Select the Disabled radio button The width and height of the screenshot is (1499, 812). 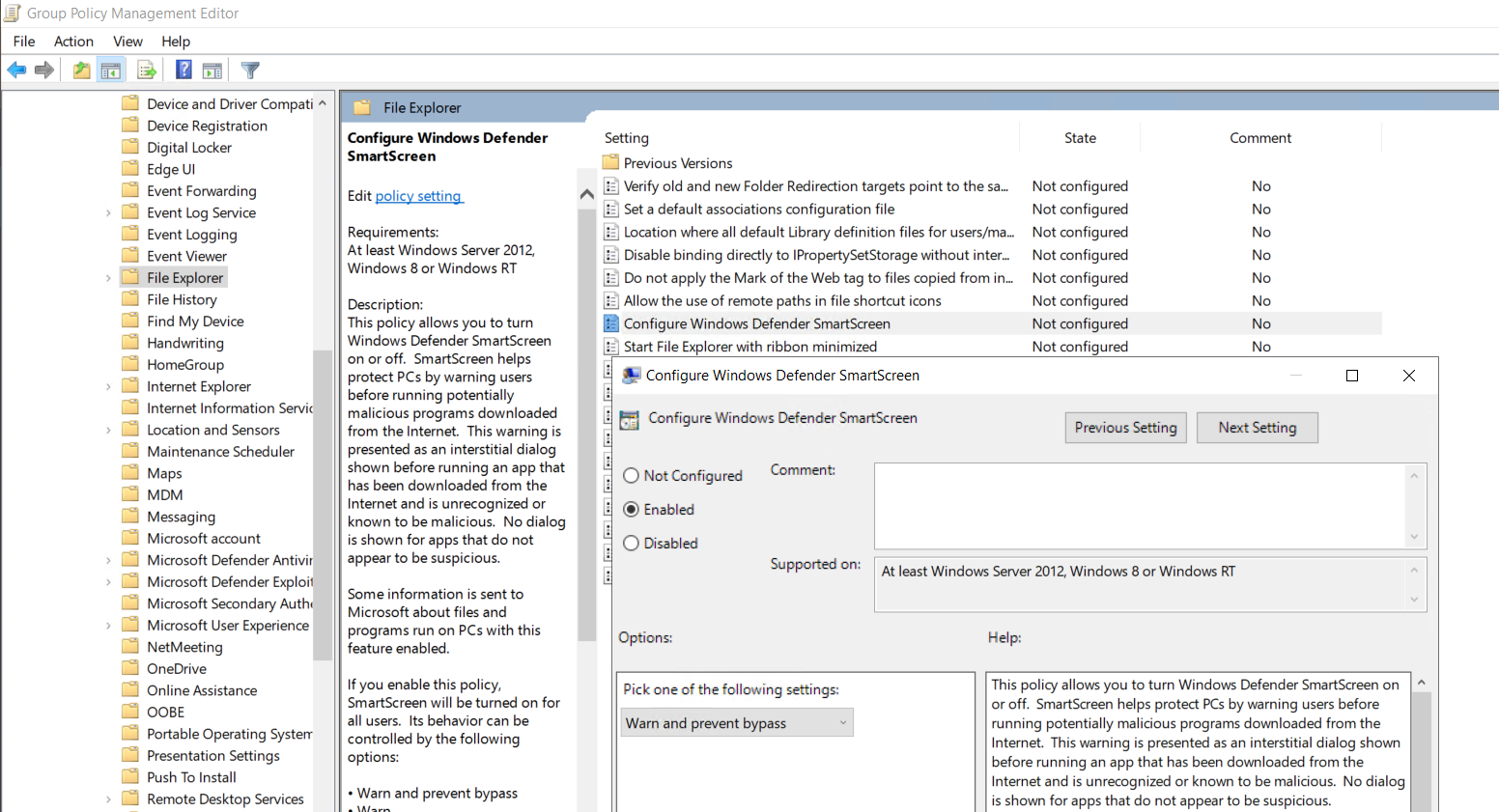[x=632, y=543]
